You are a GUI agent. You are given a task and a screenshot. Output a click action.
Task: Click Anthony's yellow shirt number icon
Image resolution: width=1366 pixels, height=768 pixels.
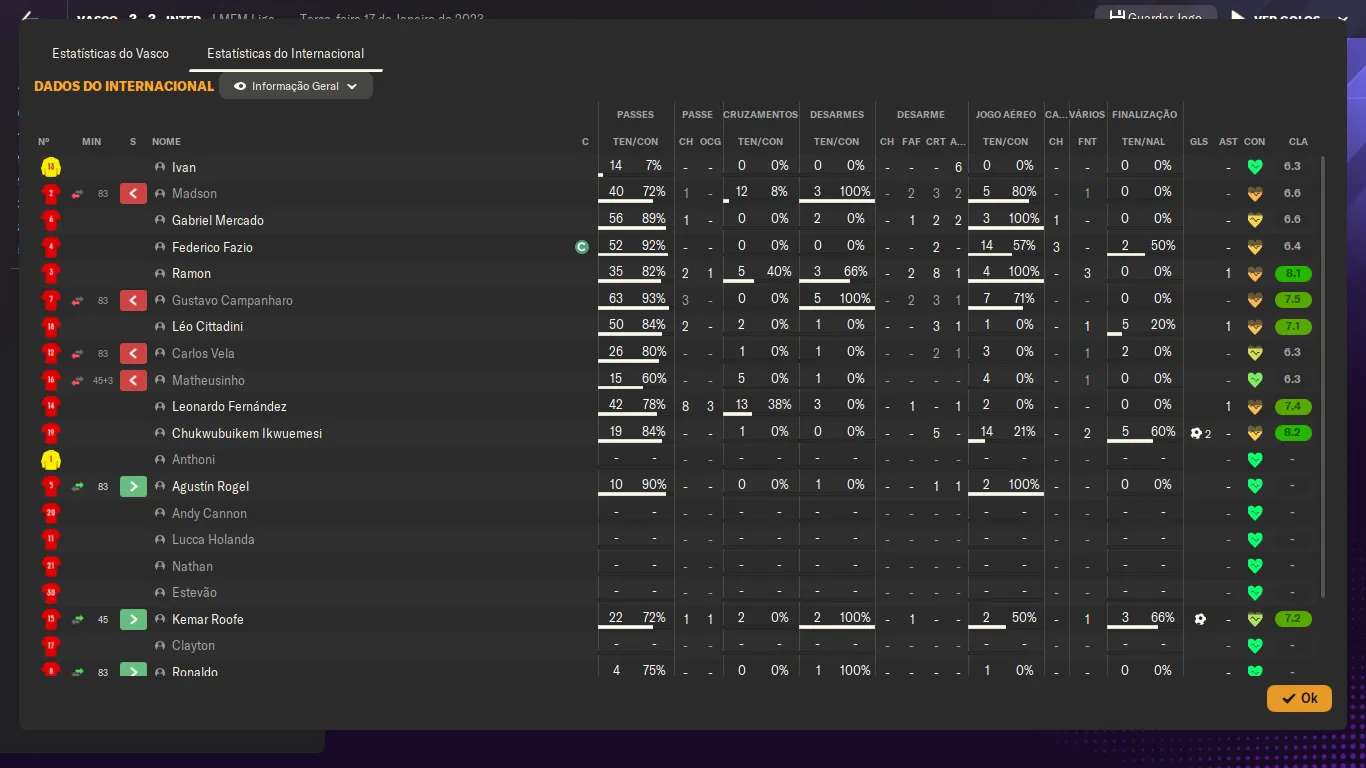pyautogui.click(x=51, y=460)
